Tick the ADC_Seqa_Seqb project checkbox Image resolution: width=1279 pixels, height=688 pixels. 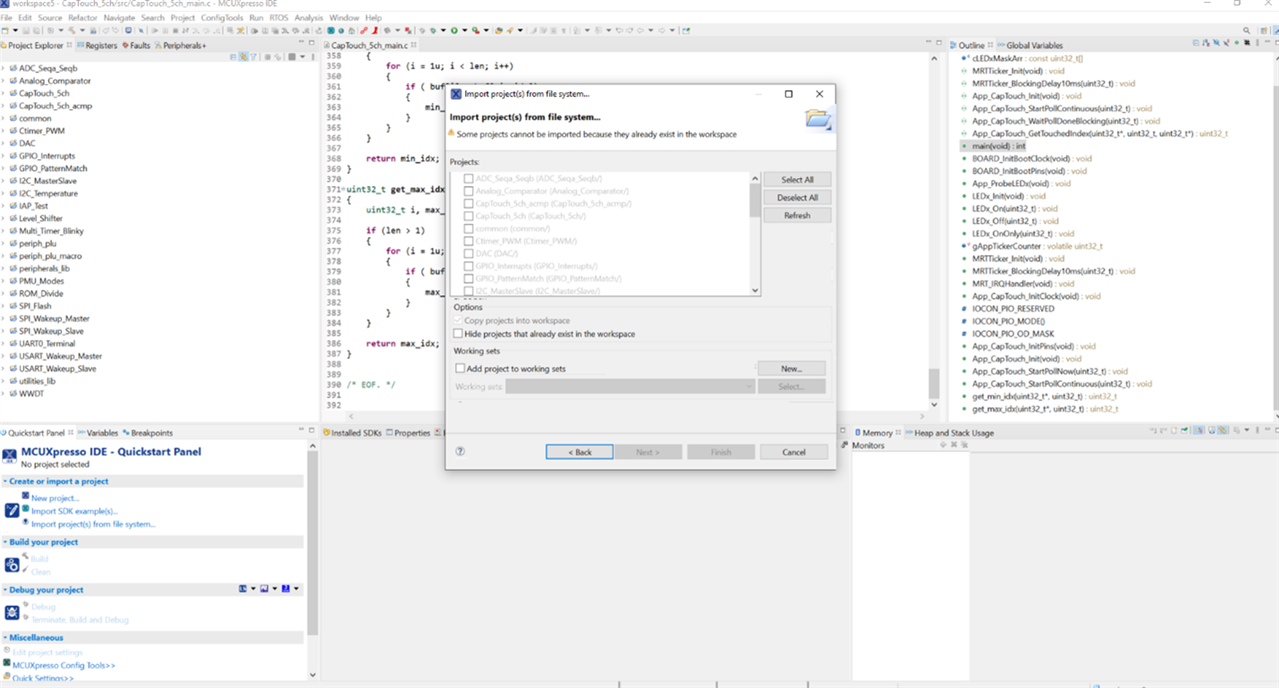point(467,178)
